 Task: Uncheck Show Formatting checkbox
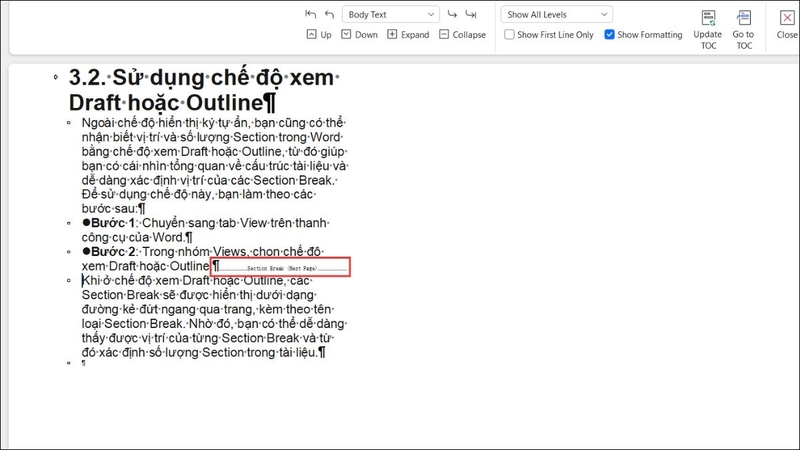(609, 35)
